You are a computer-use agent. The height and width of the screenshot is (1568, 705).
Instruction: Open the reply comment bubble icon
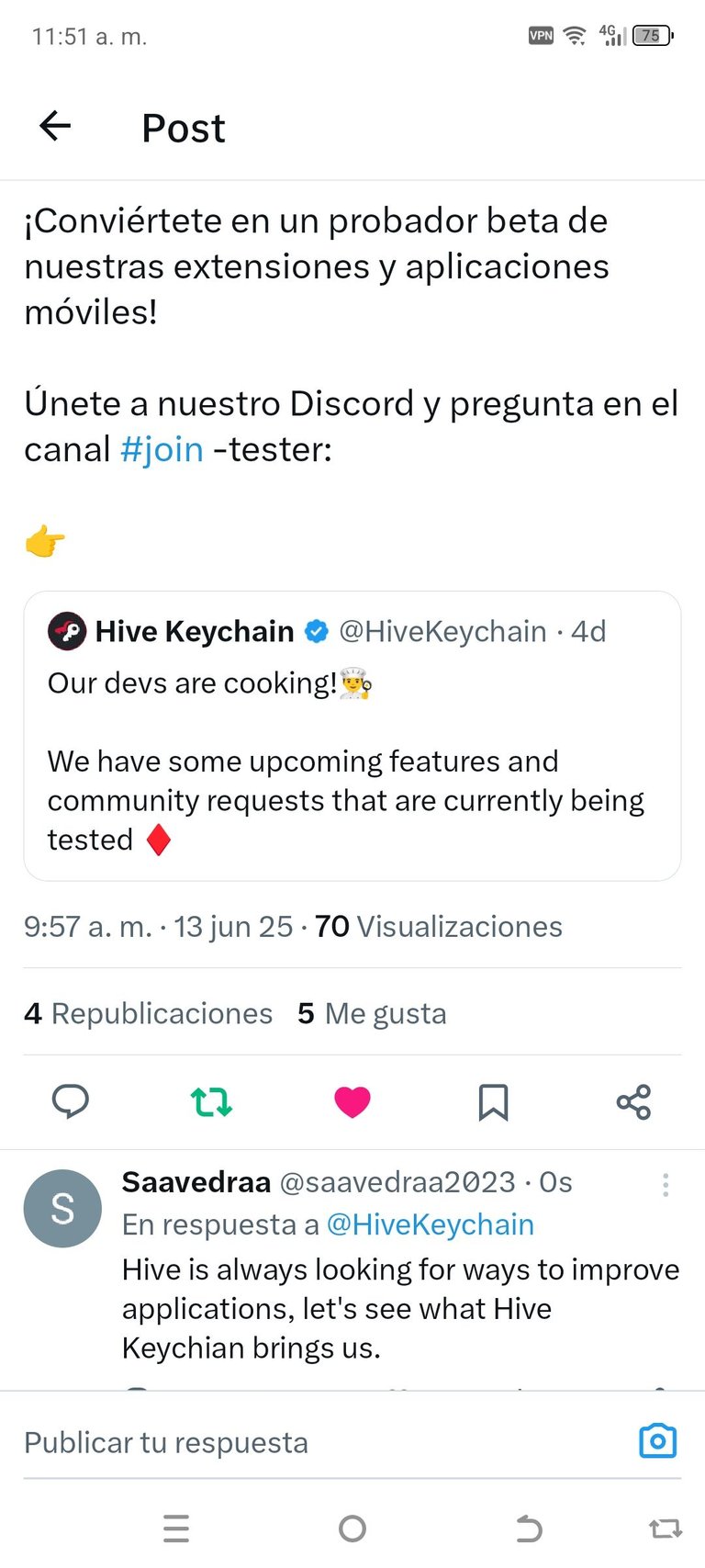[71, 1100]
